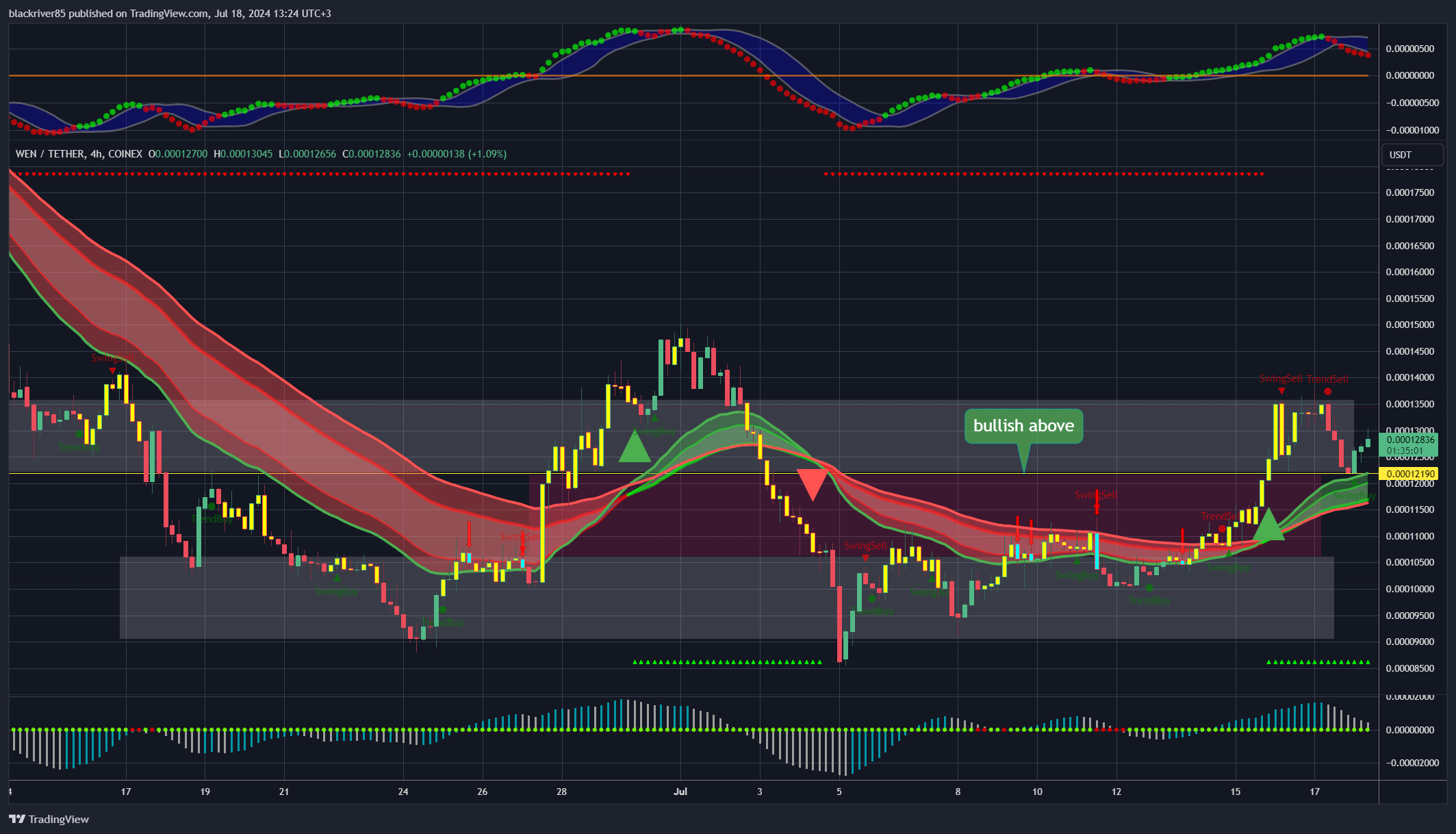The width and height of the screenshot is (1456, 834).
Task: Click top oscillator axis label 0.00000500
Action: [x=1409, y=49]
